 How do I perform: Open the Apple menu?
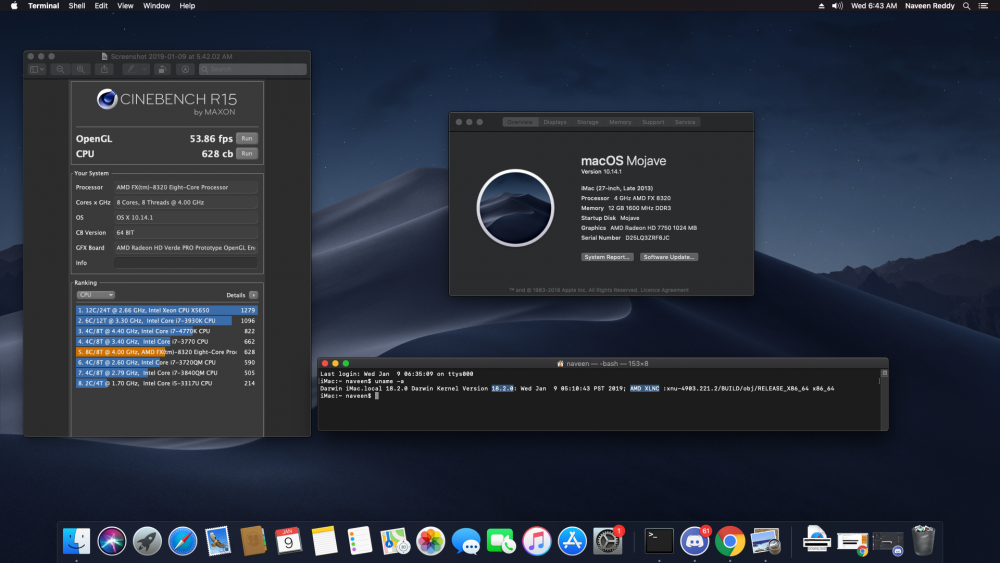(14, 6)
